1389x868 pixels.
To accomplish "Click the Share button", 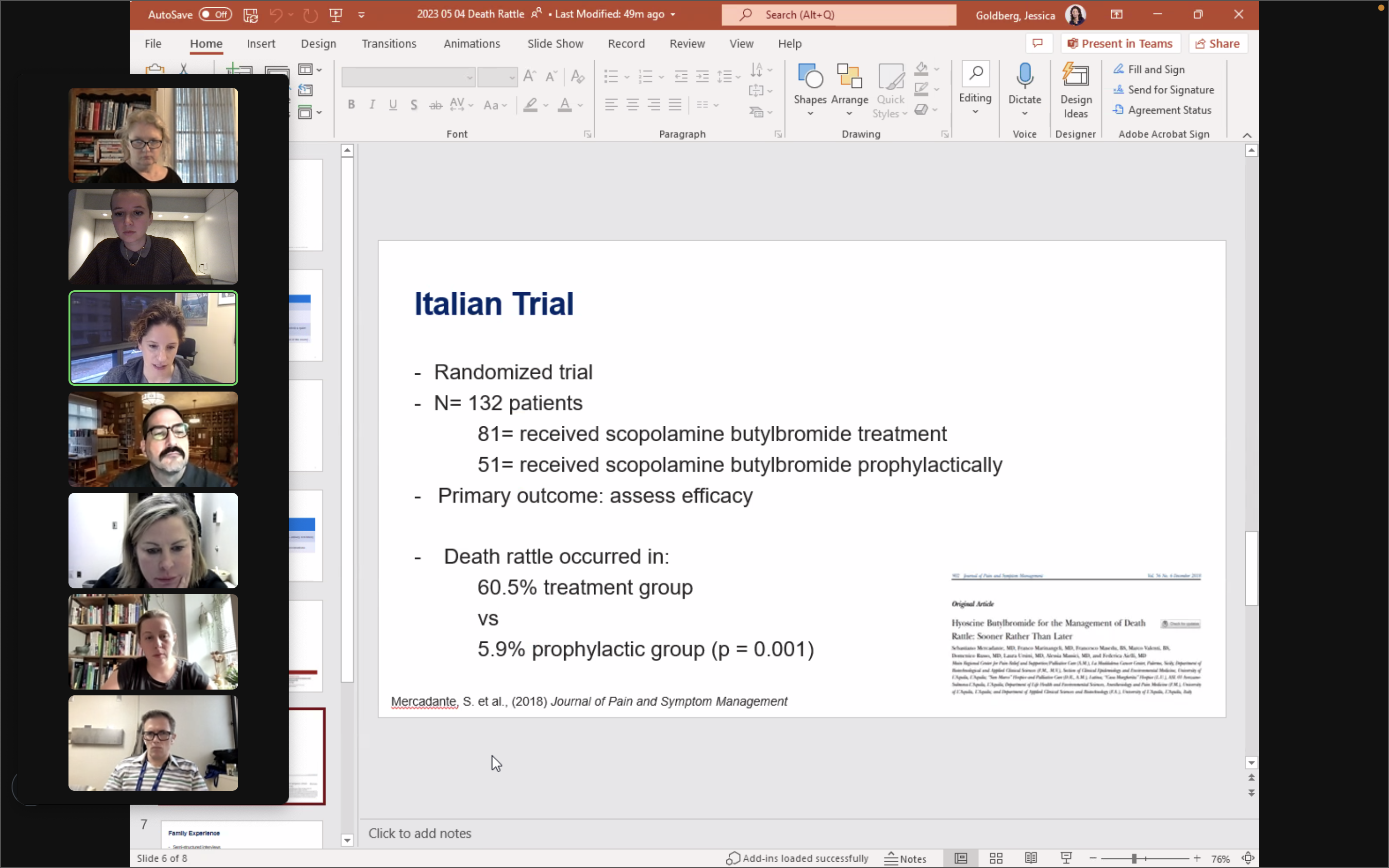I will 1217,43.
